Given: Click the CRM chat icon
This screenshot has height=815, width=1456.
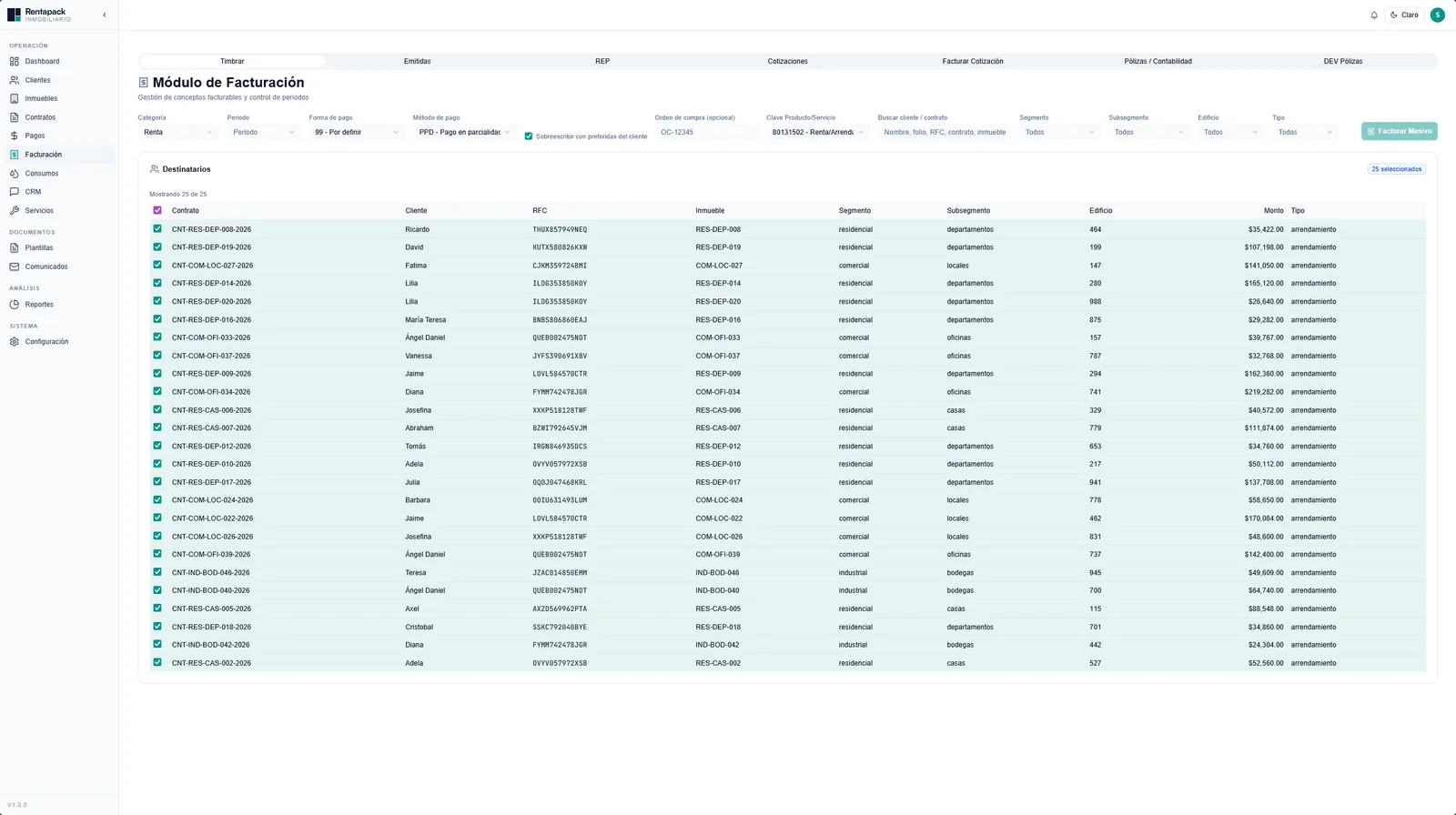Looking at the screenshot, I should coord(15,192).
